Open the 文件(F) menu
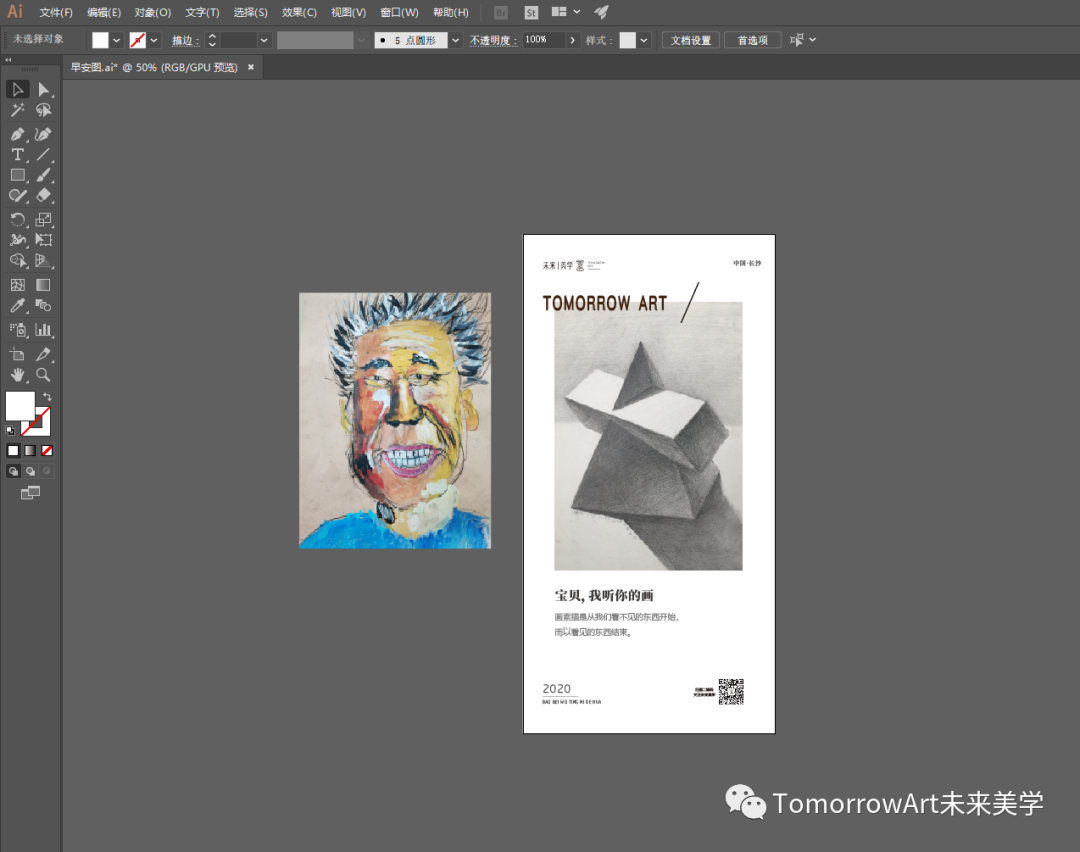 click(x=56, y=12)
